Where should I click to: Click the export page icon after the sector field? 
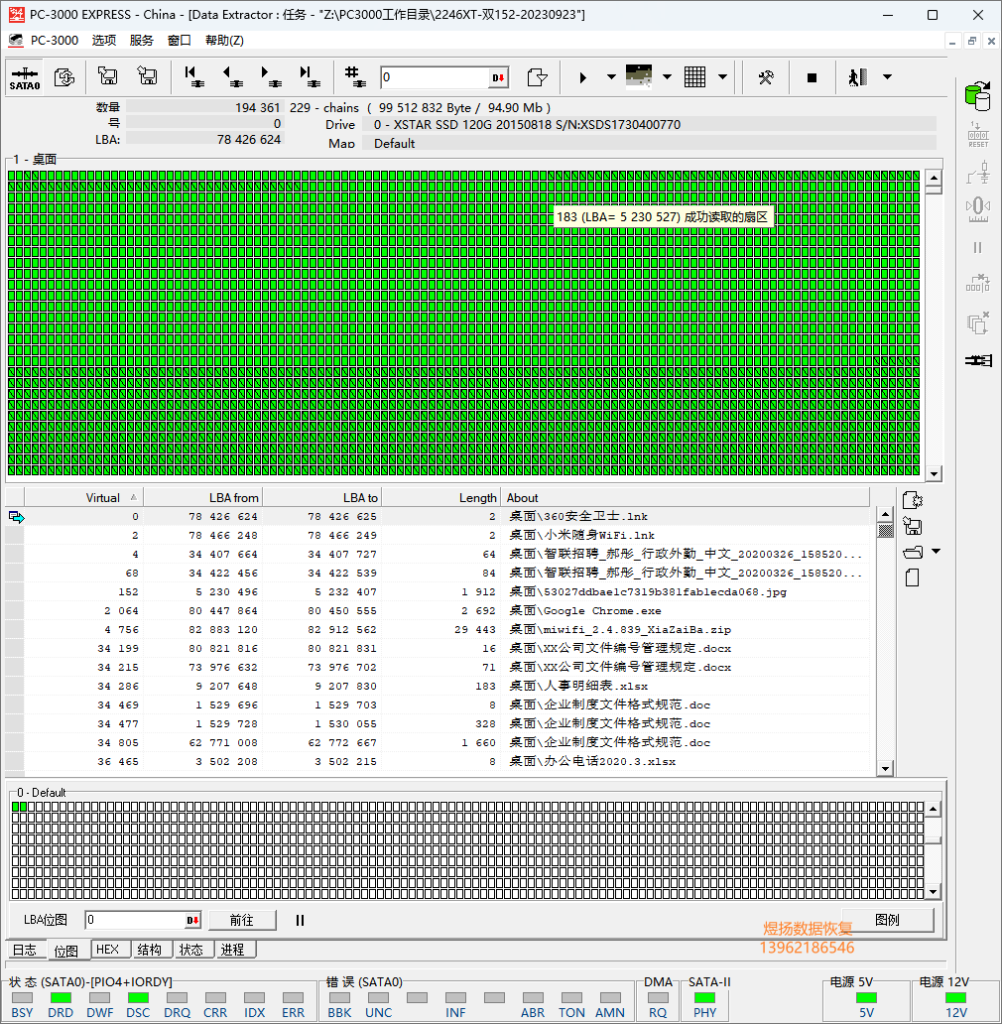[x=537, y=78]
